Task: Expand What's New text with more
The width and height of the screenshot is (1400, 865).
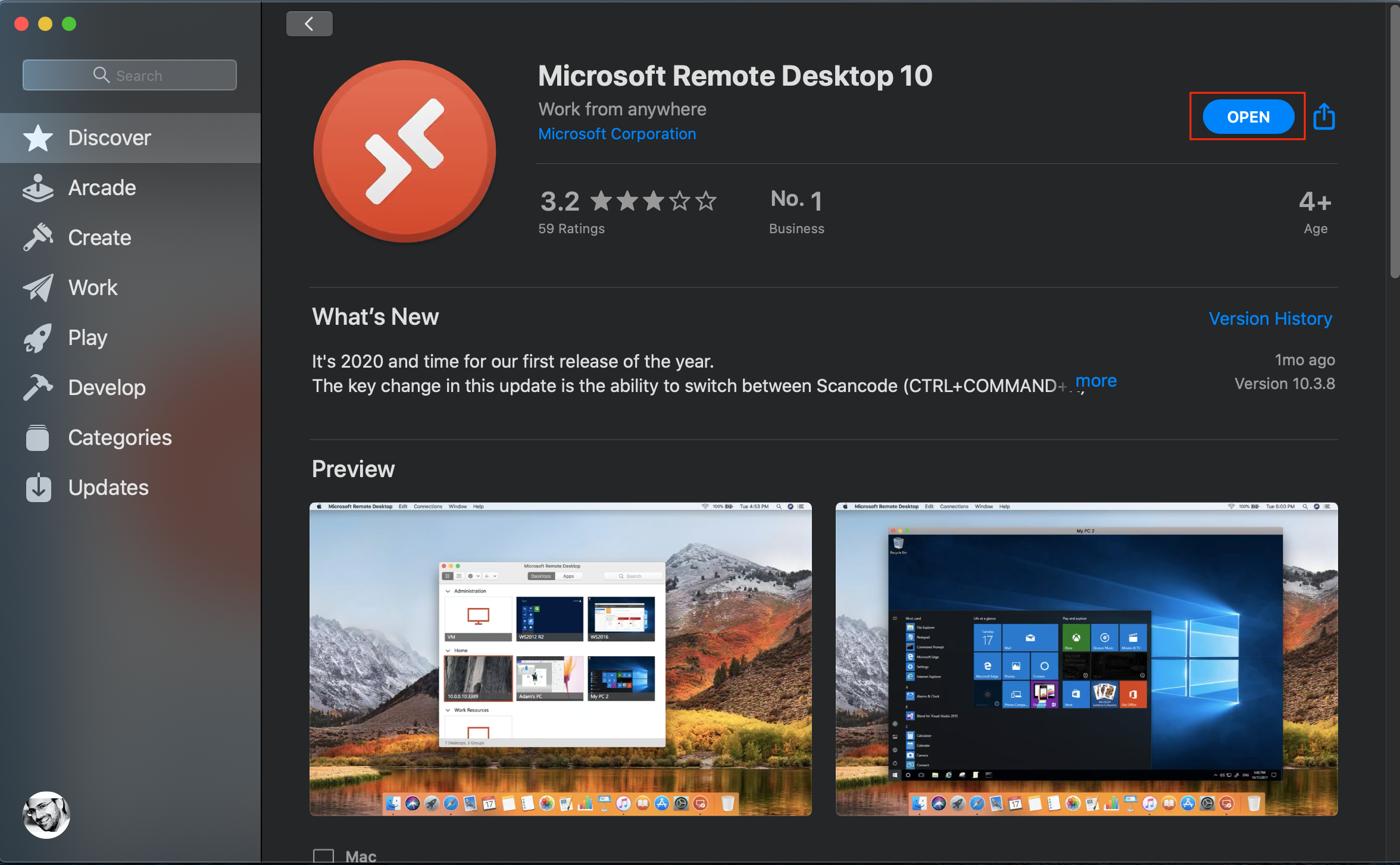Action: click(1096, 381)
